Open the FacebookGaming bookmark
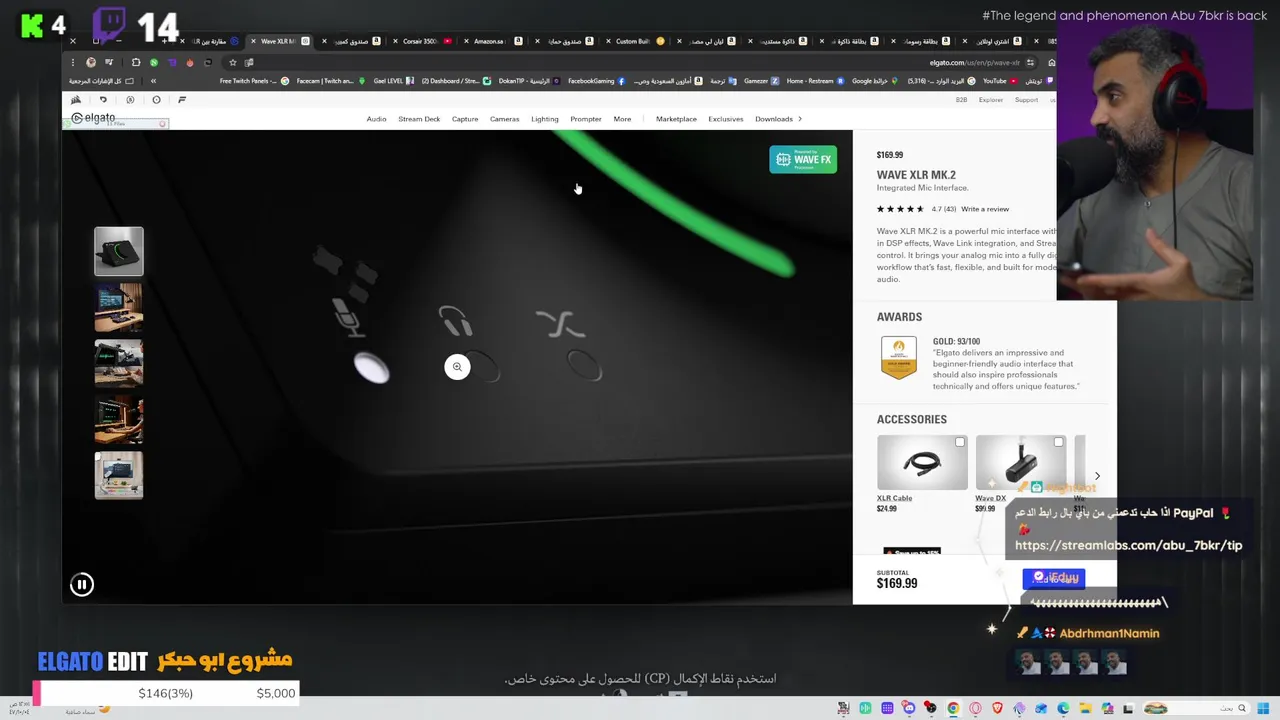This screenshot has height=720, width=1280. coord(596,81)
